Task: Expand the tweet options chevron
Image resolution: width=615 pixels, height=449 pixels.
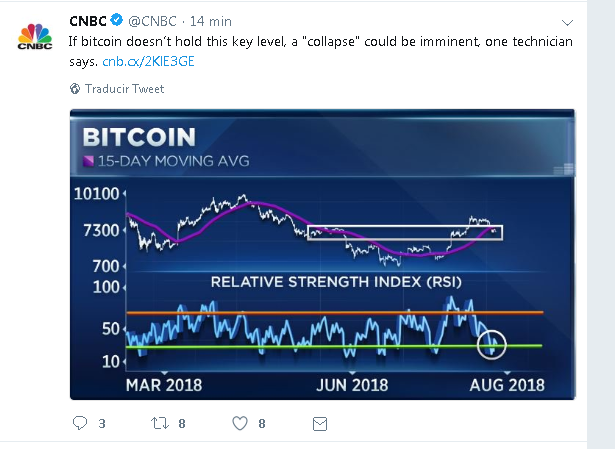Action: click(567, 23)
